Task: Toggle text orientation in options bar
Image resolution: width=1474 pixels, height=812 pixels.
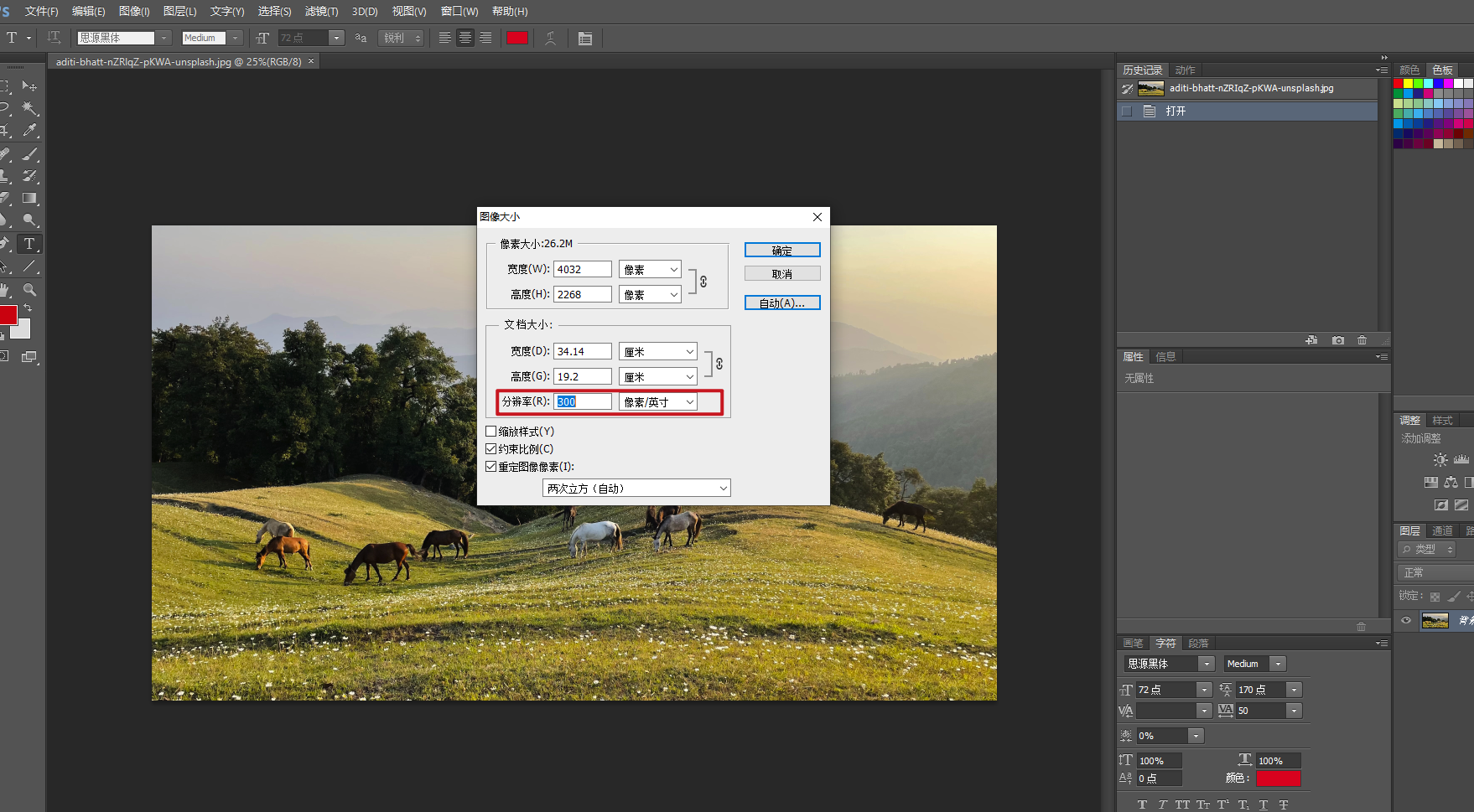Action: (54, 38)
